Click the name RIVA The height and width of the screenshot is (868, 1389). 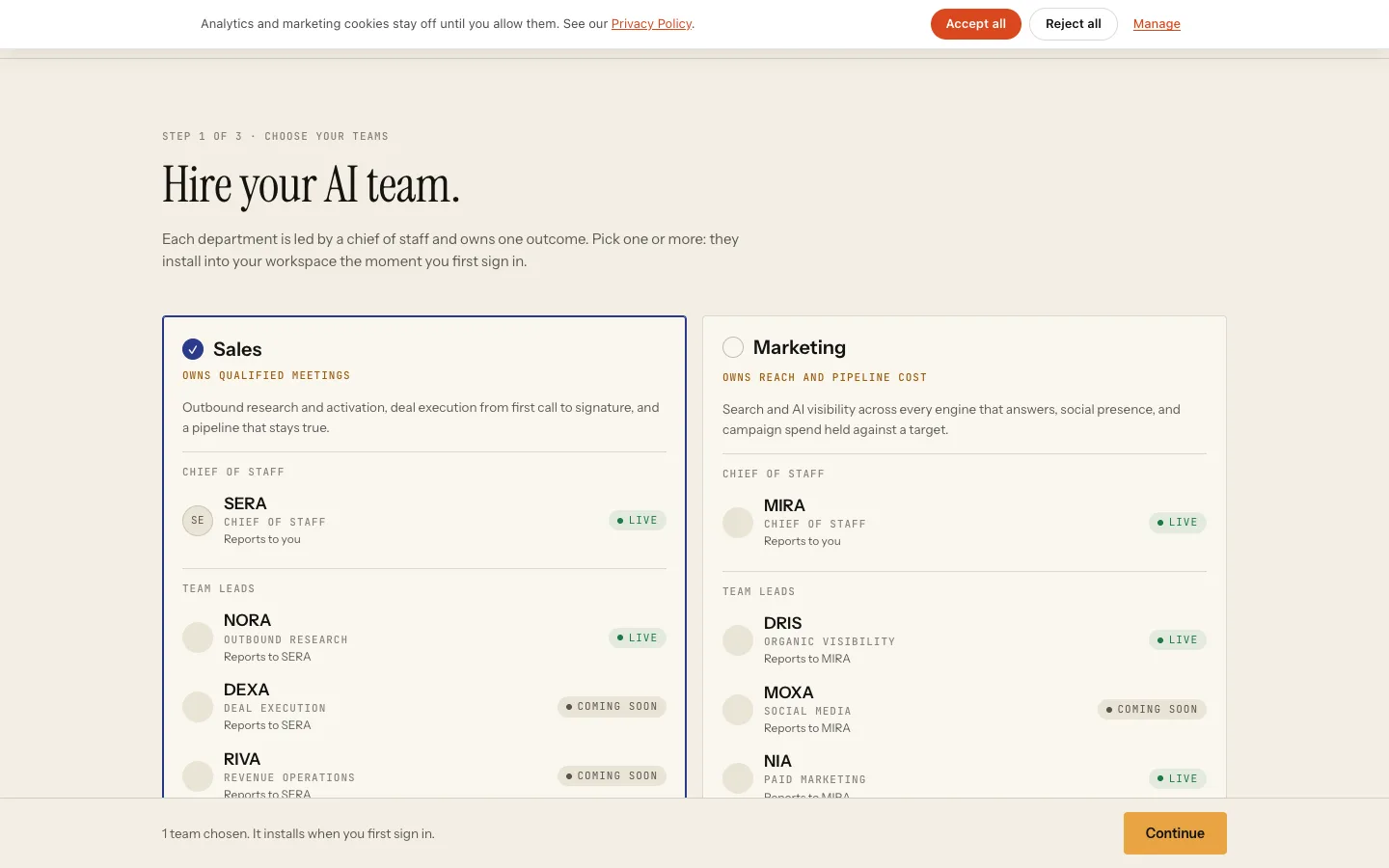pos(242,759)
